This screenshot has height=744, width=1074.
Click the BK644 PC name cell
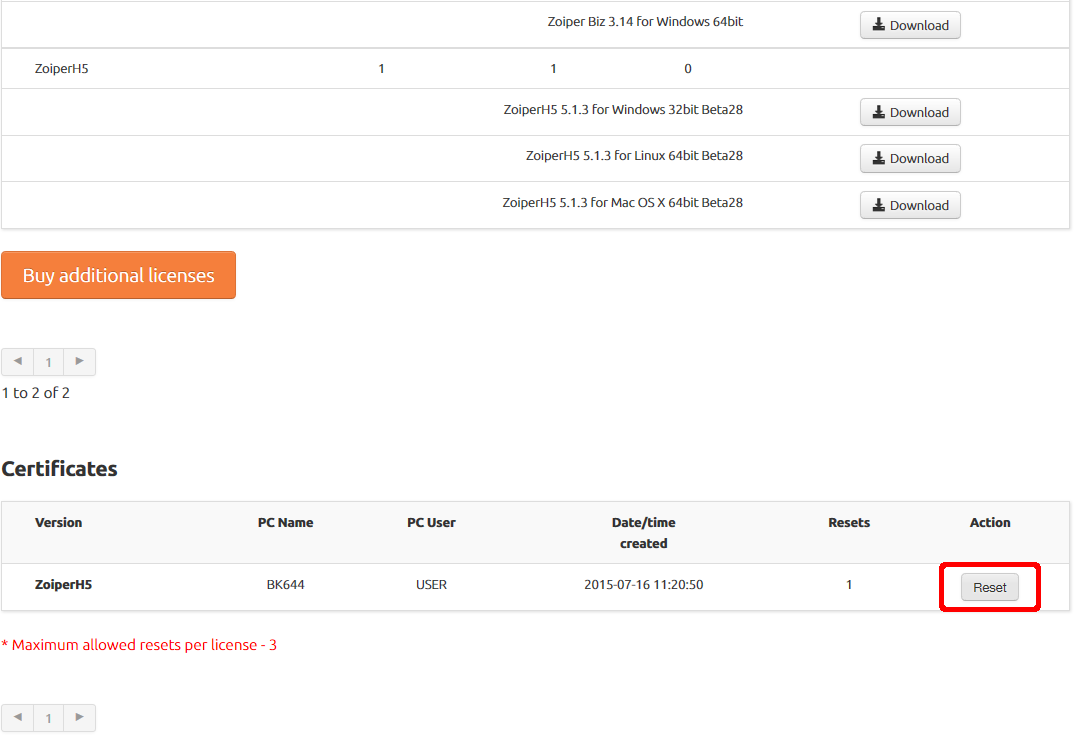[285, 585]
